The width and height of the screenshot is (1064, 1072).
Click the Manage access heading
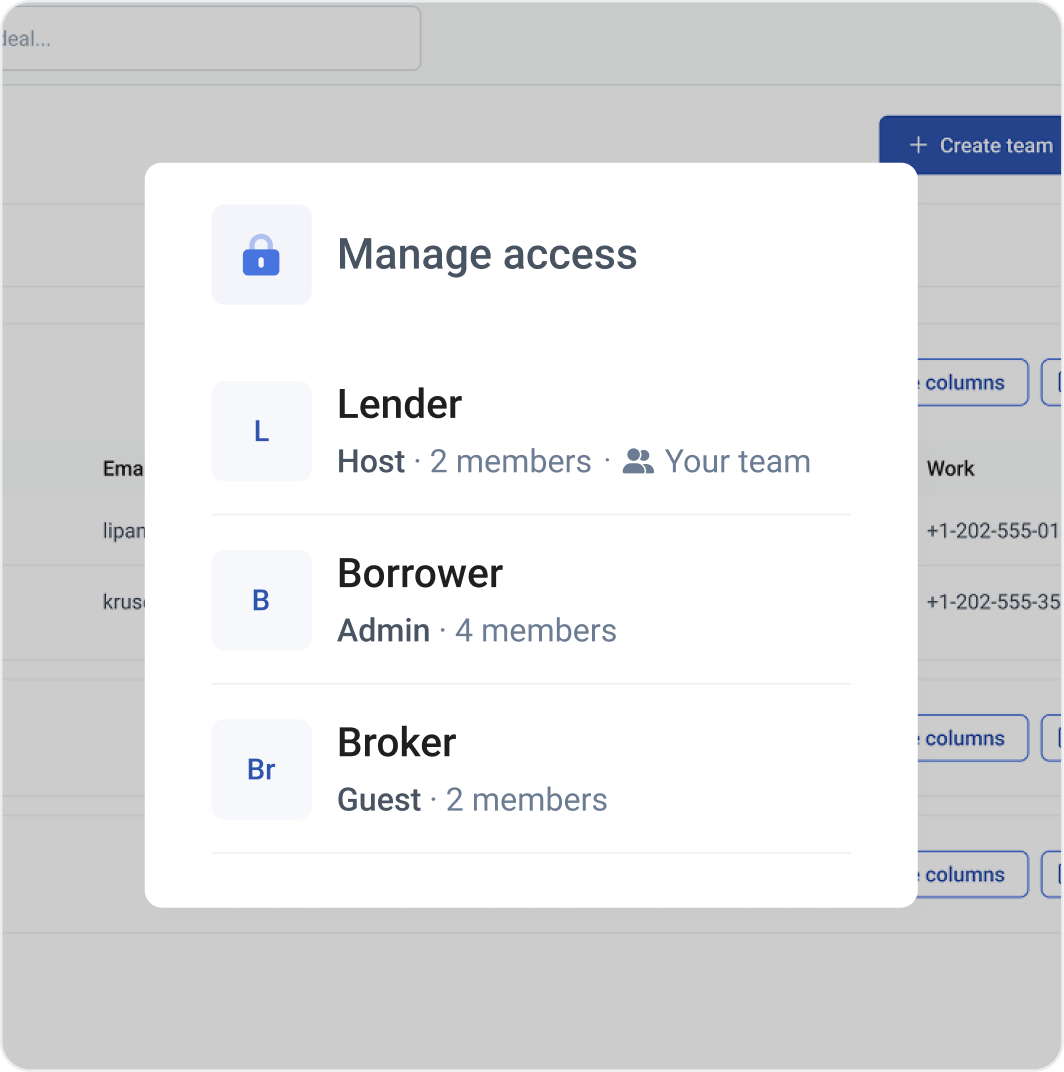tap(487, 254)
